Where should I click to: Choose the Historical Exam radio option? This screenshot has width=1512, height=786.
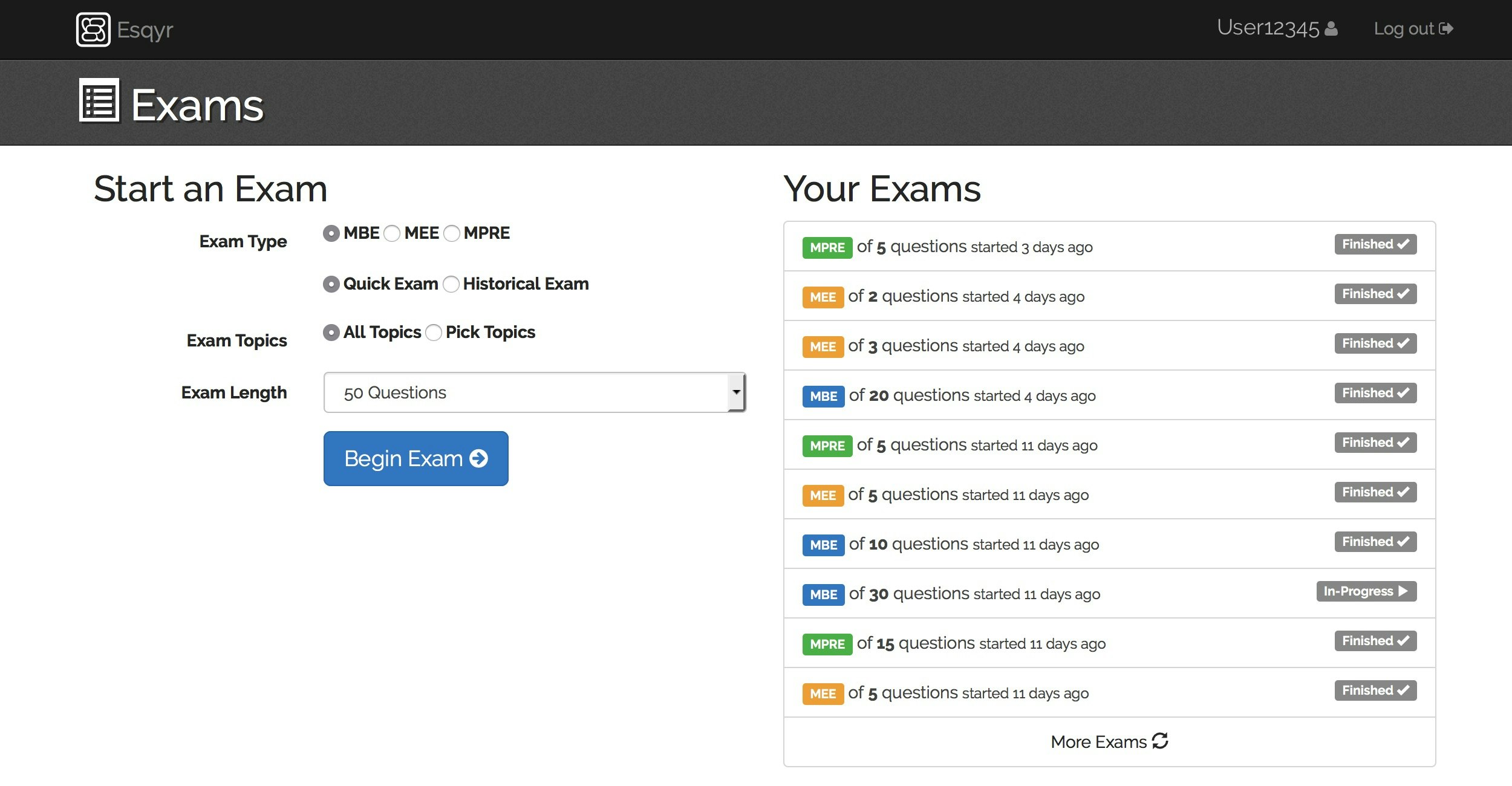coord(451,284)
